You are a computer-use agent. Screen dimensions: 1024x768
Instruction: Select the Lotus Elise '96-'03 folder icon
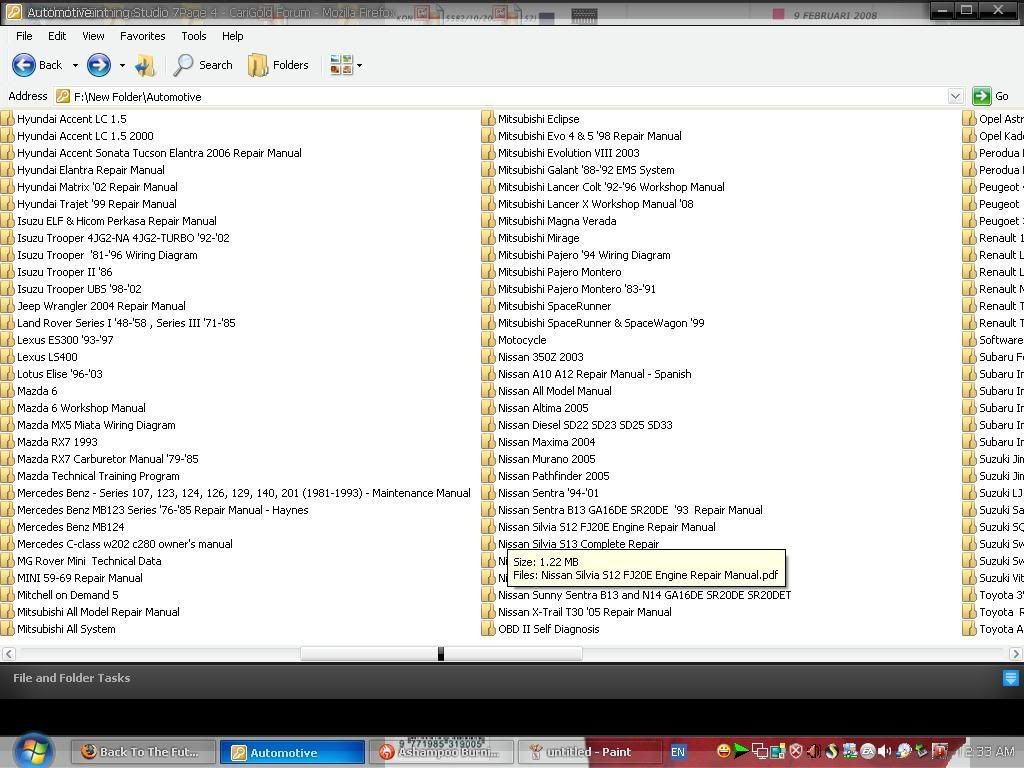point(7,374)
